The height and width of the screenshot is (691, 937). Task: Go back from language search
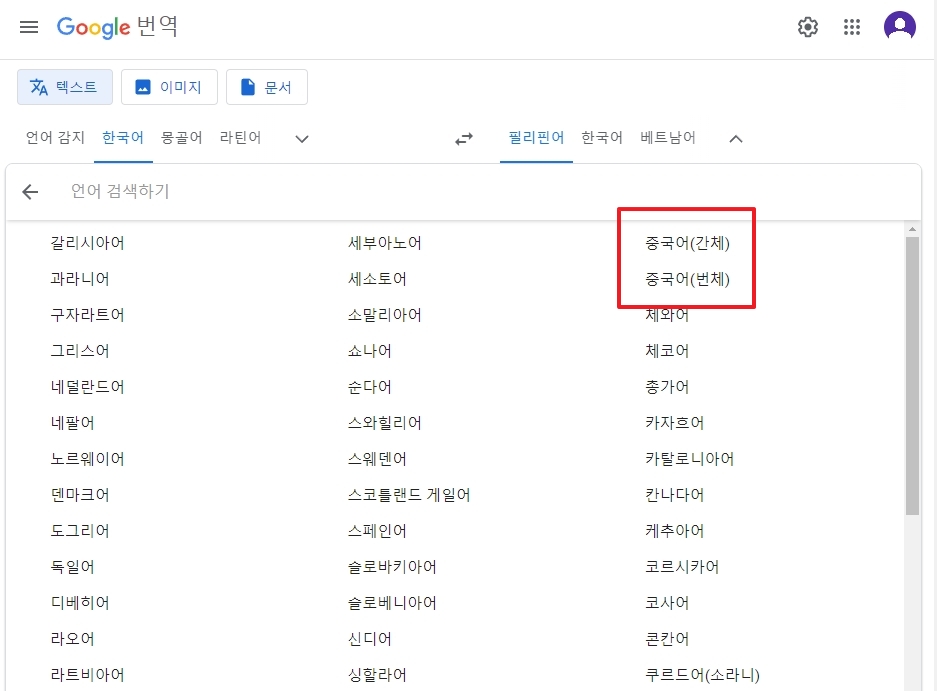pos(30,191)
